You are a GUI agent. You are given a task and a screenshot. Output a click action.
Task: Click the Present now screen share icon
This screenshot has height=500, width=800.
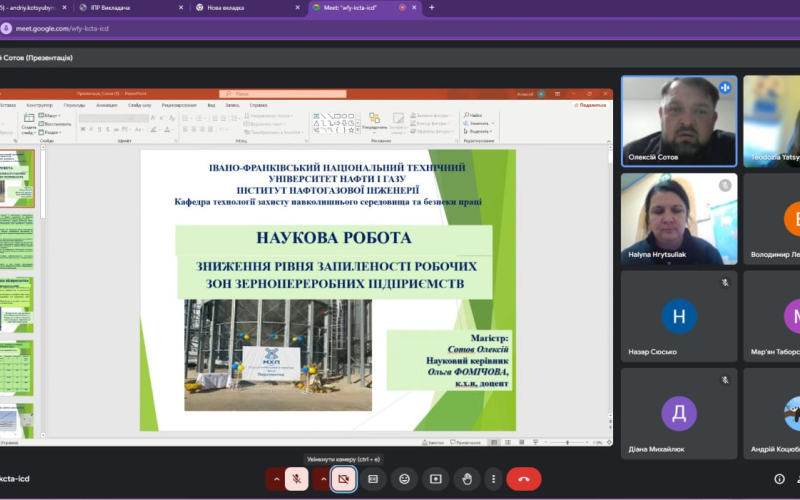435,479
